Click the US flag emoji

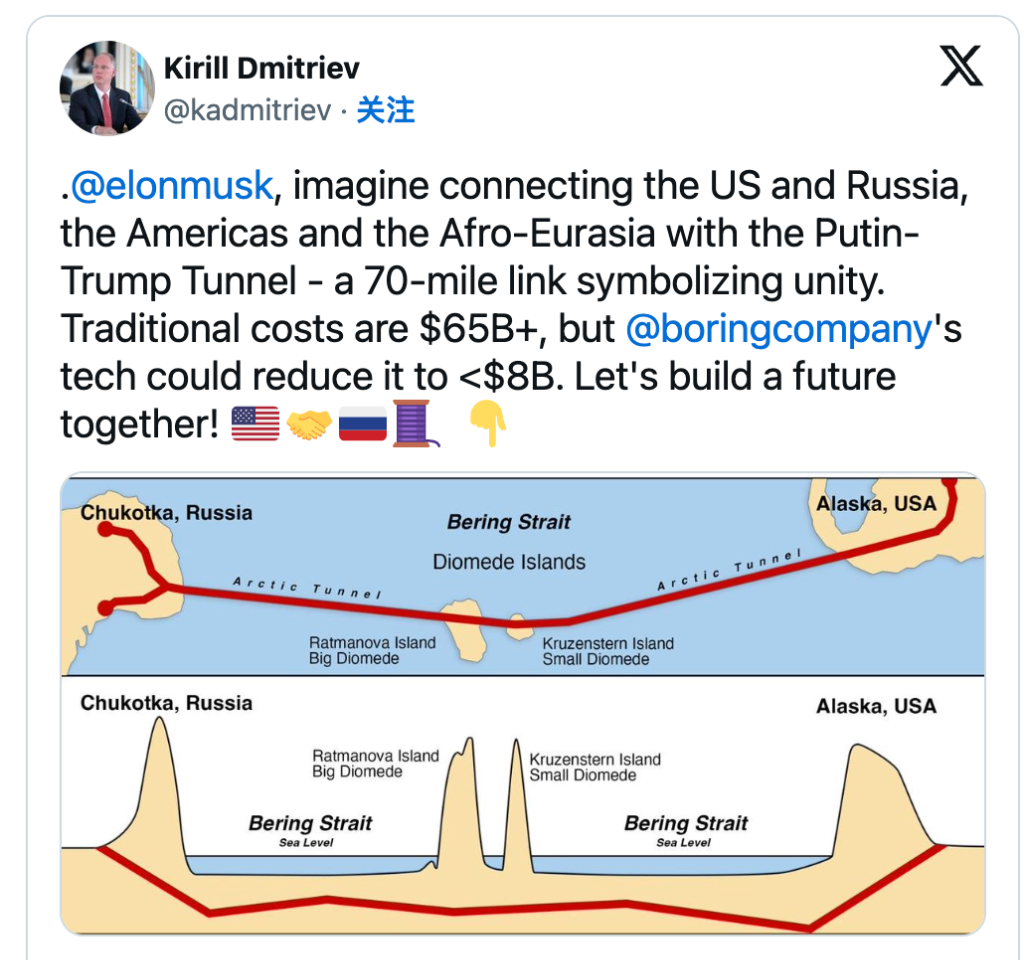point(256,425)
